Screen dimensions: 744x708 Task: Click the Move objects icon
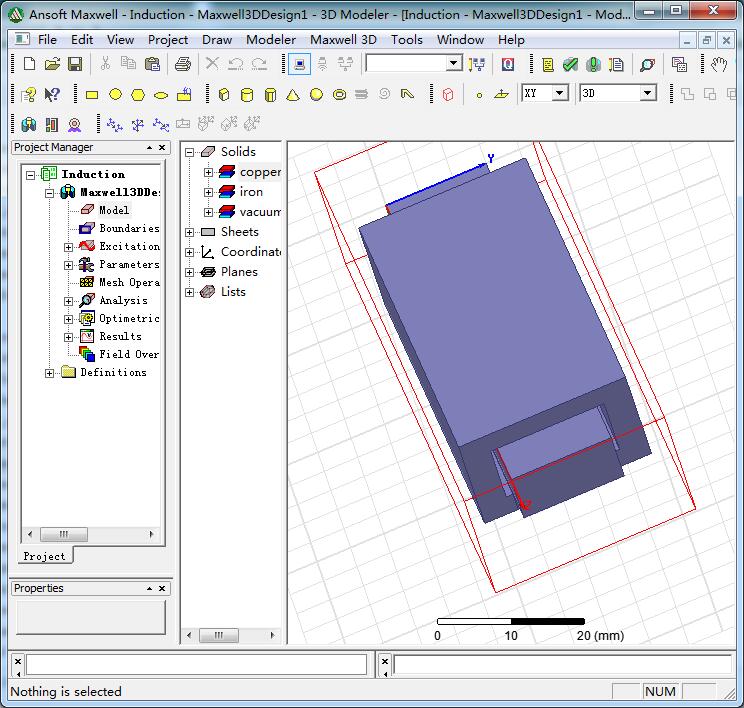[114, 125]
